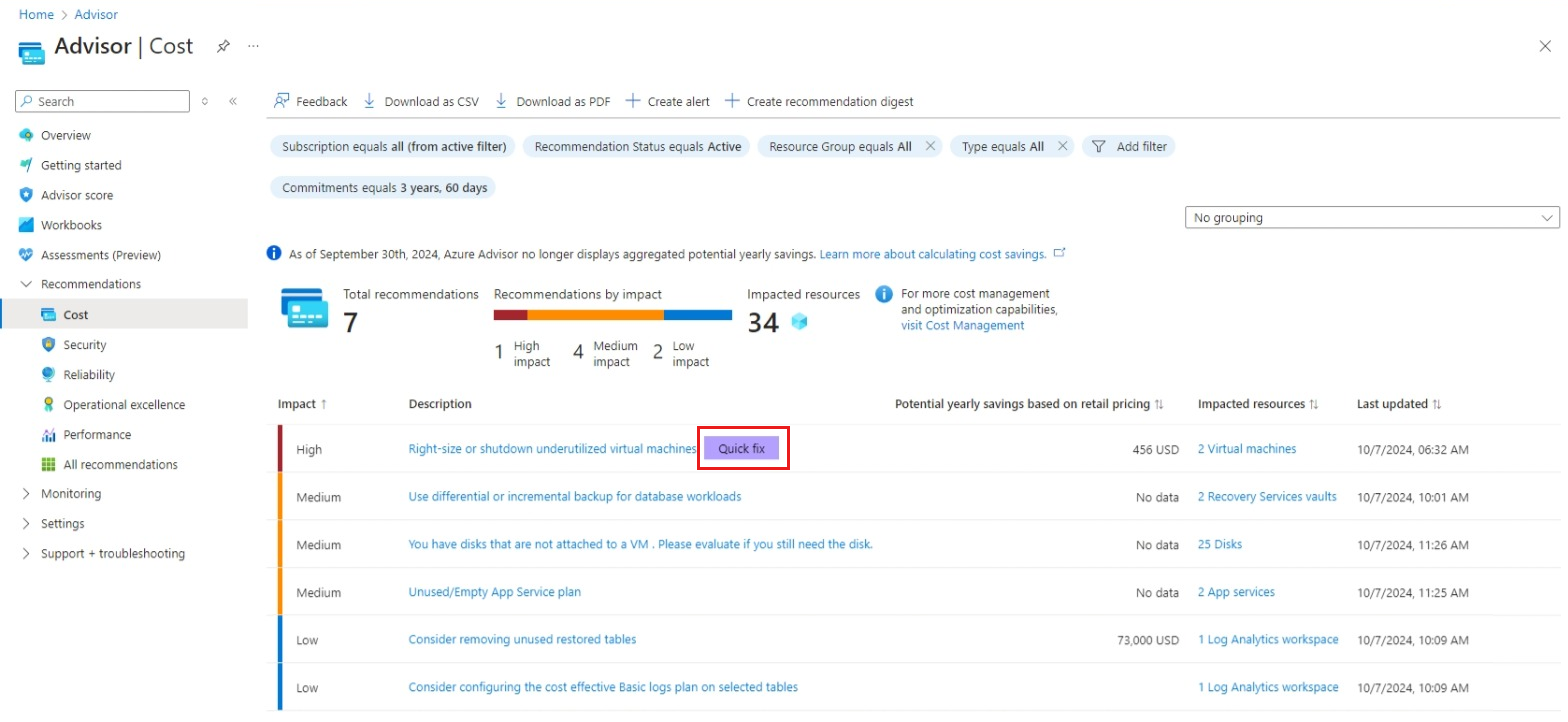Image resolution: width=1568 pixels, height=722 pixels.
Task: Click the Home breadcrumb link
Action: pyautogui.click(x=36, y=14)
